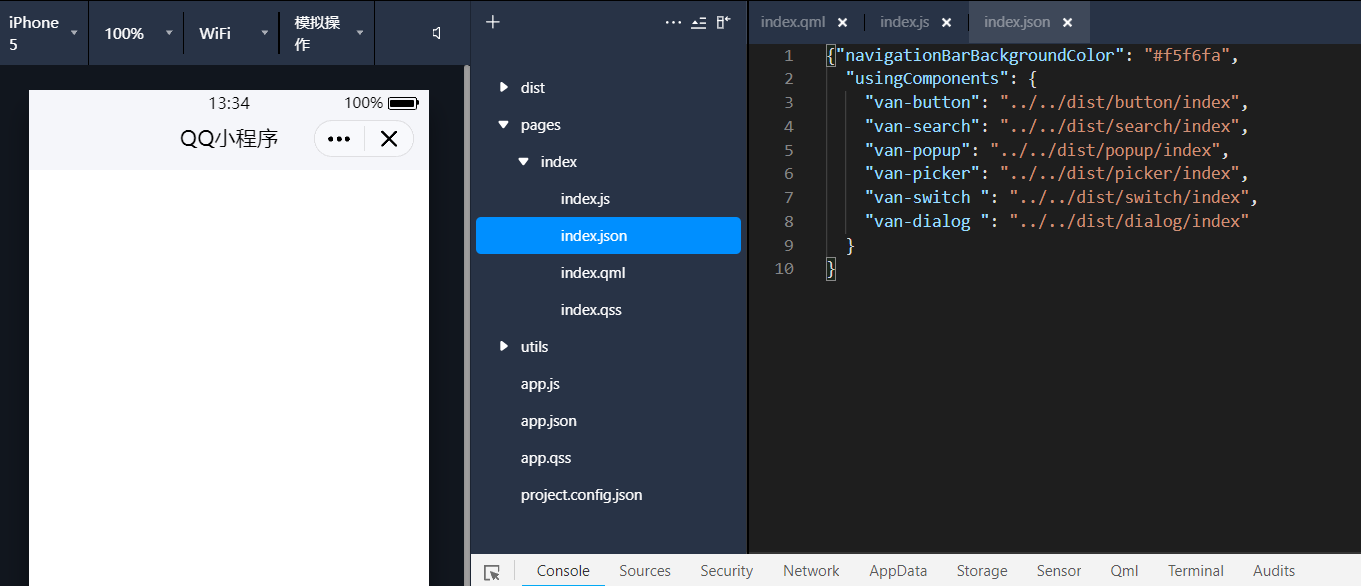Viewport: 1361px width, 586px height.
Task: Open the Terminal devtools tab
Action: click(x=1196, y=571)
